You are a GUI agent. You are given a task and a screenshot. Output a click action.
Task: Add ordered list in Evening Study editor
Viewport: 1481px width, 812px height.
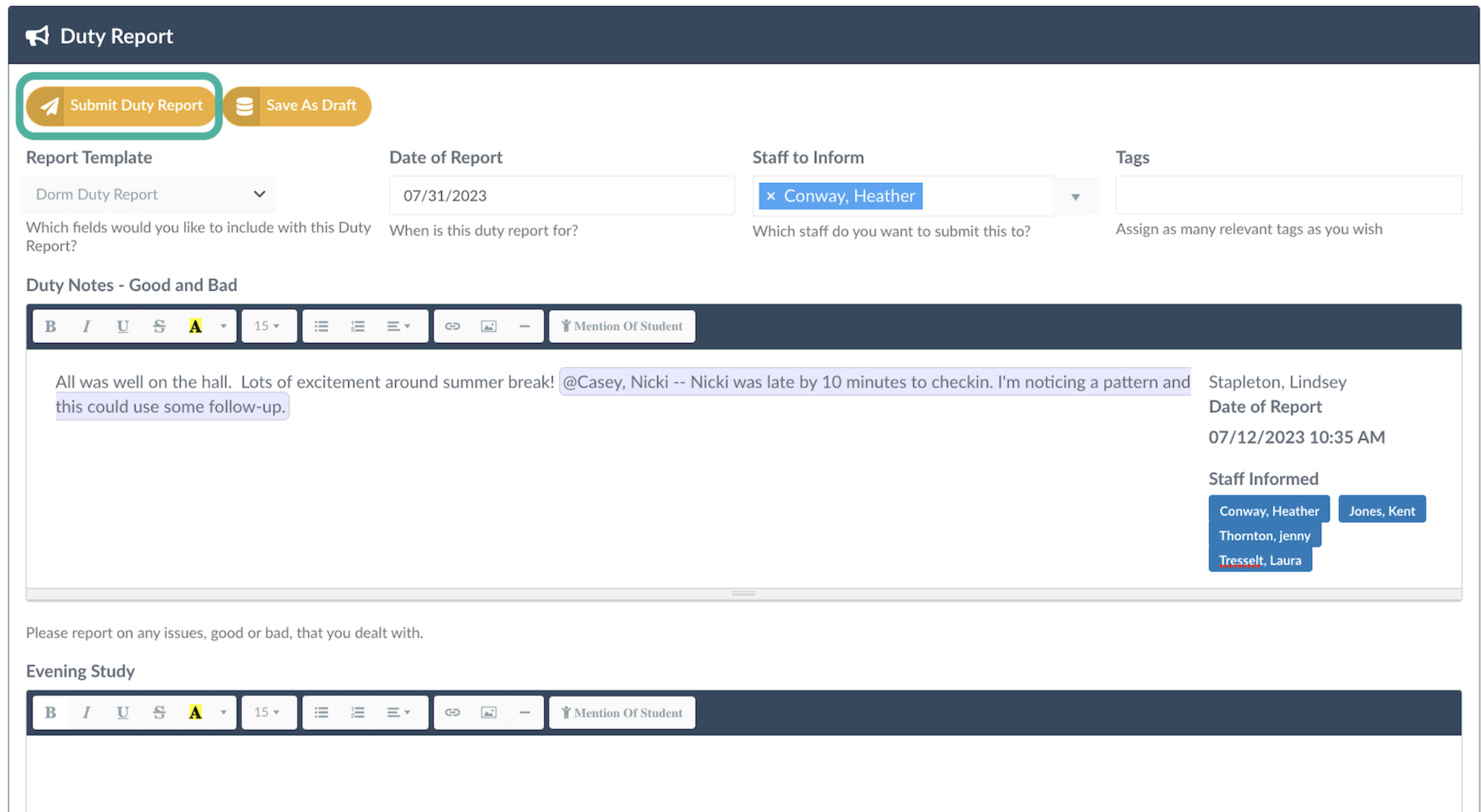[x=358, y=712]
